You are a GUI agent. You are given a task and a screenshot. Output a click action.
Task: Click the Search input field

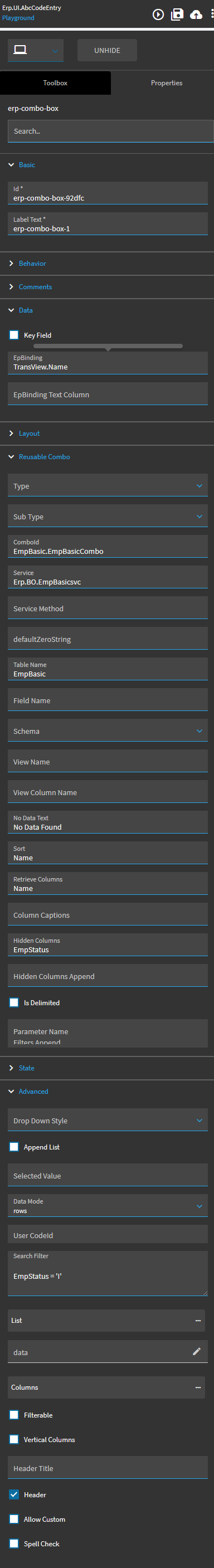coord(111,132)
